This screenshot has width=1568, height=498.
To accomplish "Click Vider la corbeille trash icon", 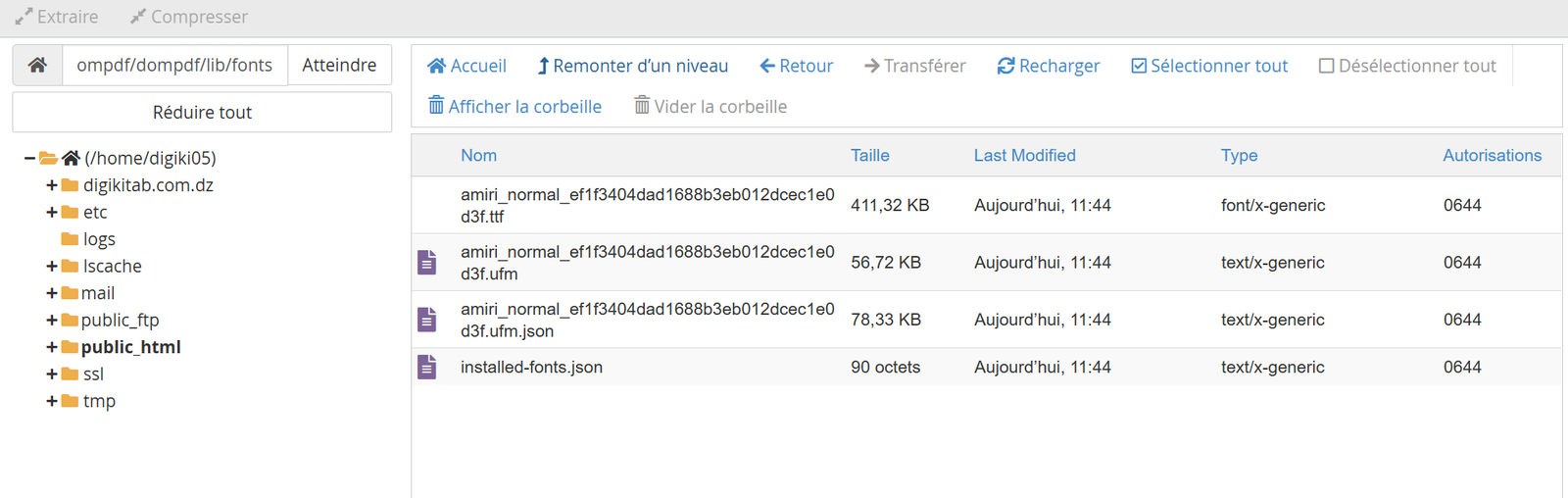I will coord(642,106).
